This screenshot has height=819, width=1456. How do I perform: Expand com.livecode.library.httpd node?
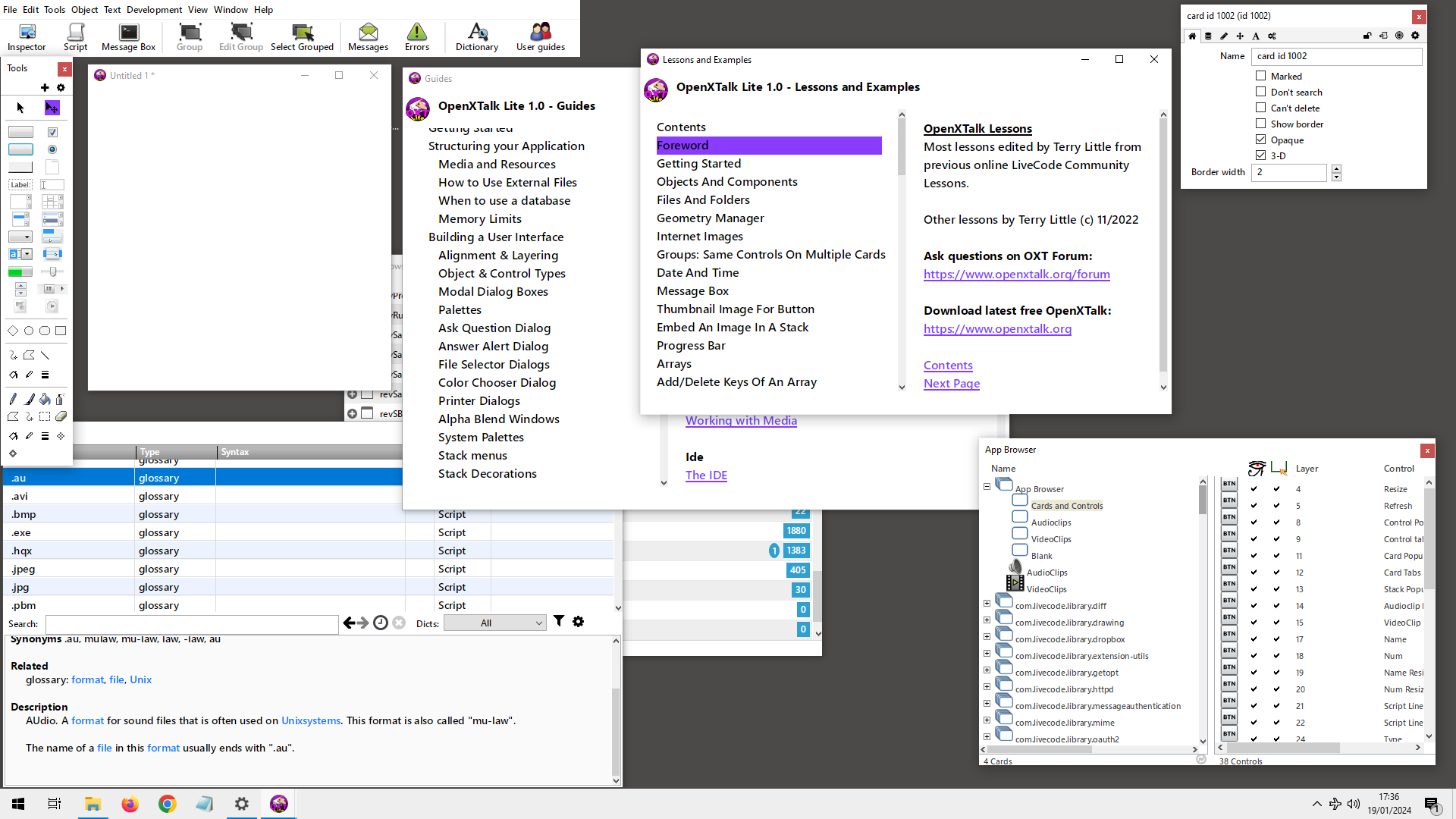pos(987,687)
